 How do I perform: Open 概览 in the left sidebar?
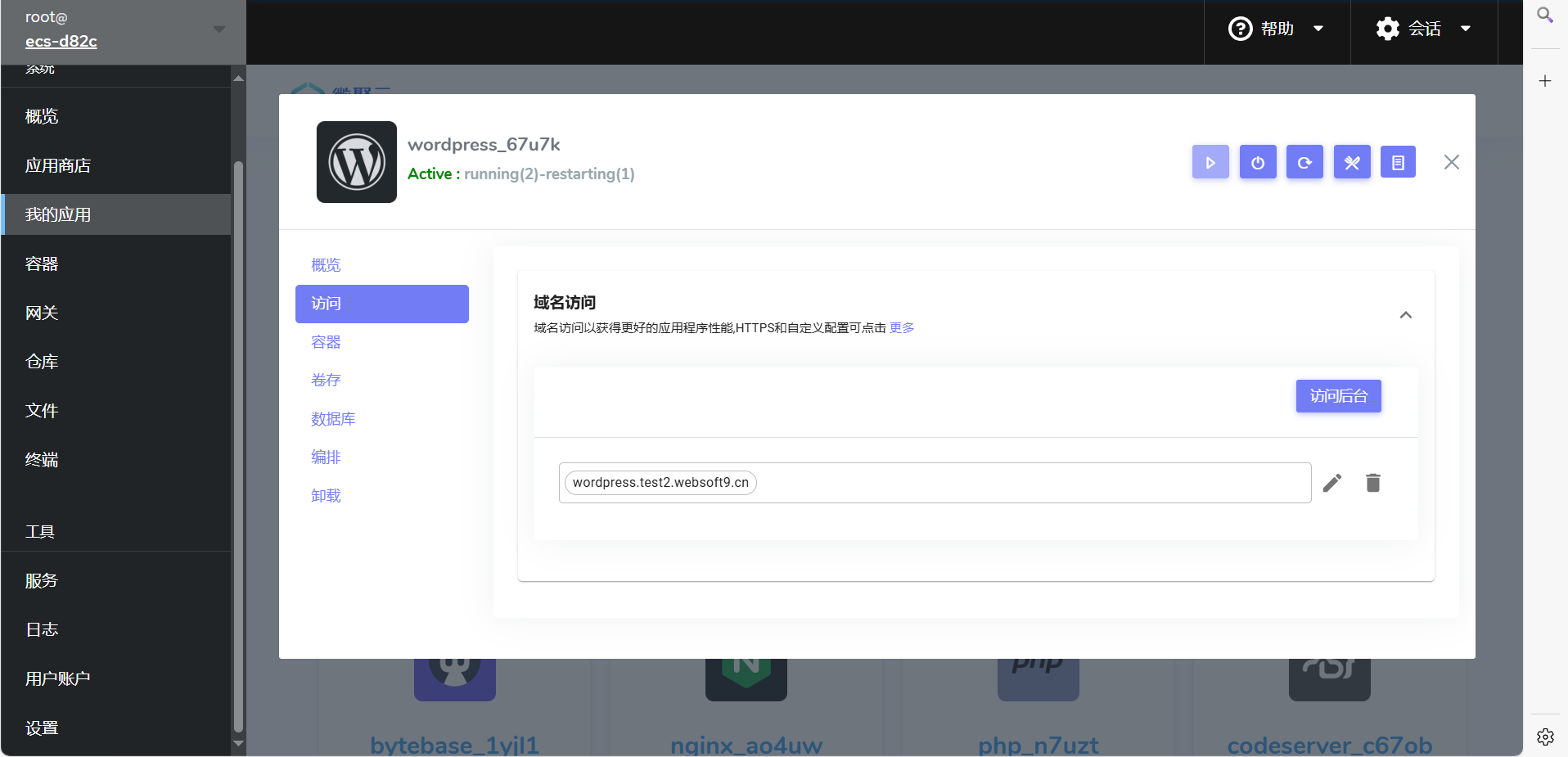pyautogui.click(x=116, y=116)
